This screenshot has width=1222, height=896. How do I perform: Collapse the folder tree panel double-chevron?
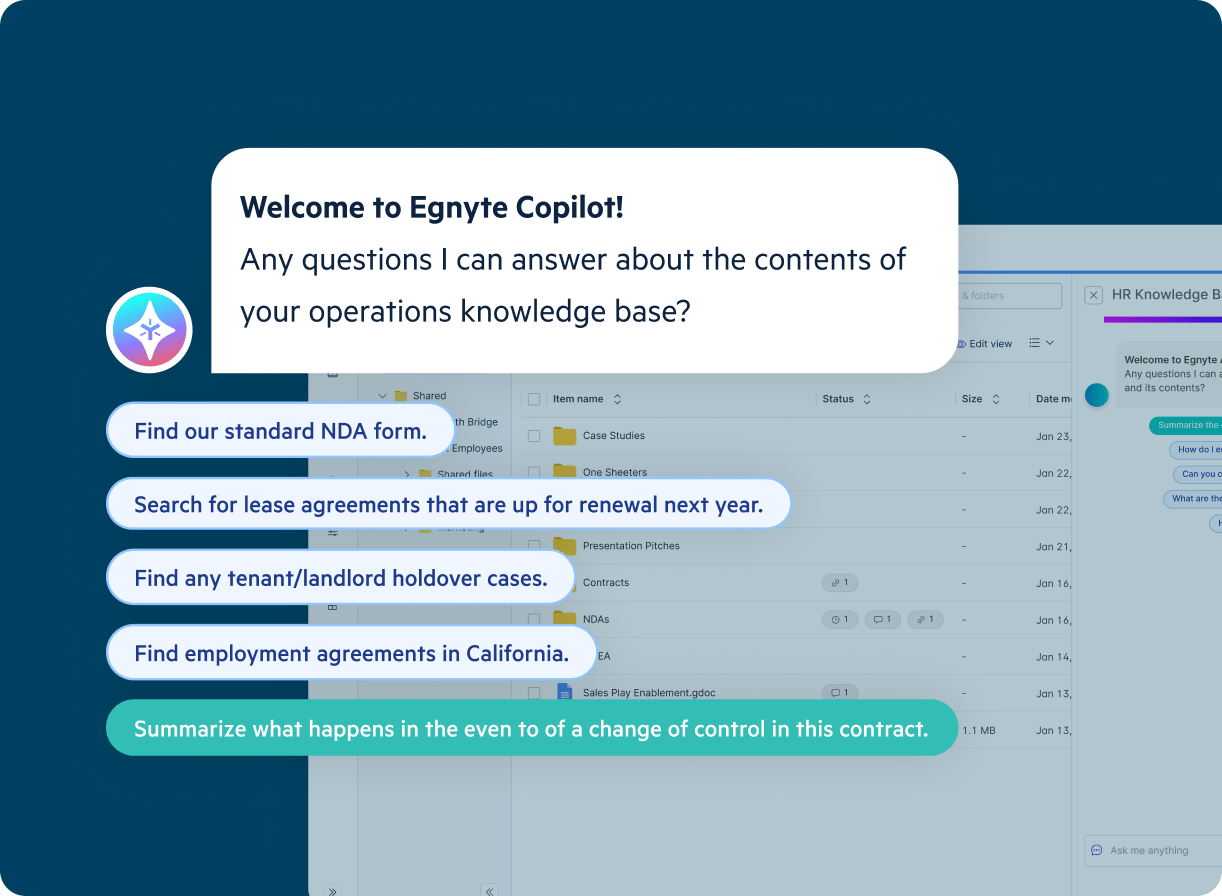tap(489, 890)
